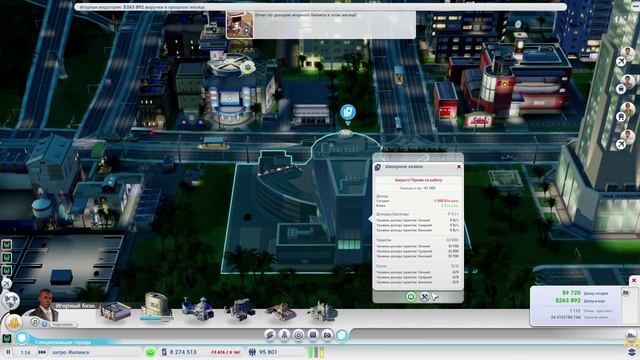Open the chat window icon in bottom toolbar
640x360 pixels.
(x=313, y=335)
